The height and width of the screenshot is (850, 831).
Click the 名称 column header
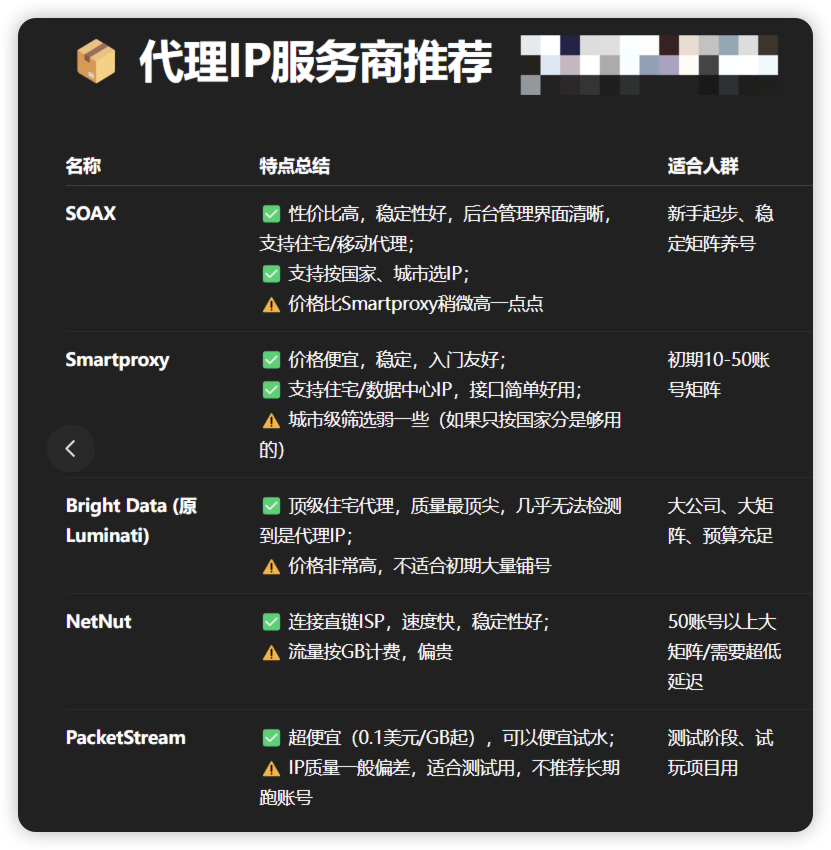click(x=83, y=166)
